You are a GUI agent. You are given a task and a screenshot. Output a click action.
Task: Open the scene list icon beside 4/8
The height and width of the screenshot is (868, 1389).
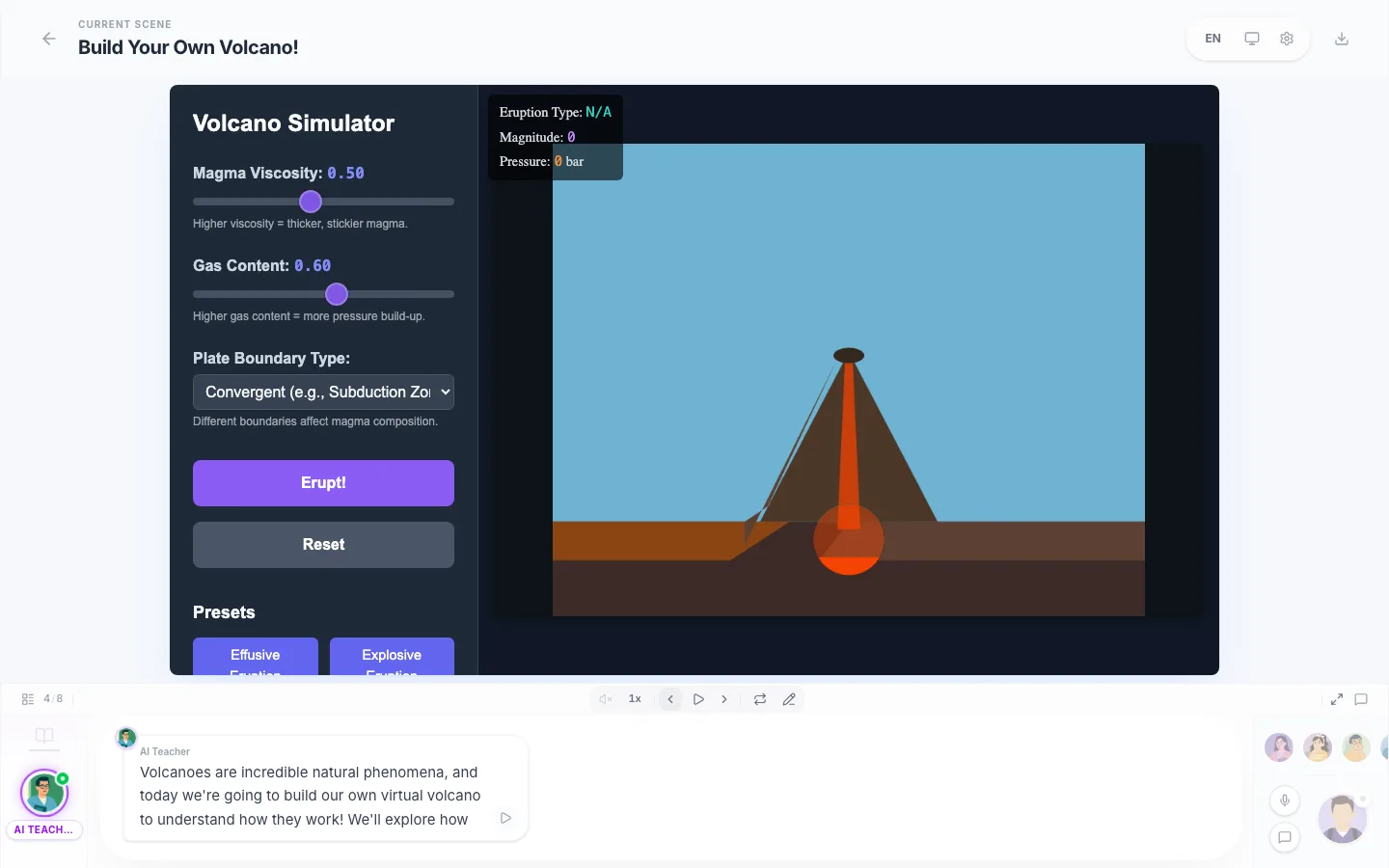click(x=28, y=699)
